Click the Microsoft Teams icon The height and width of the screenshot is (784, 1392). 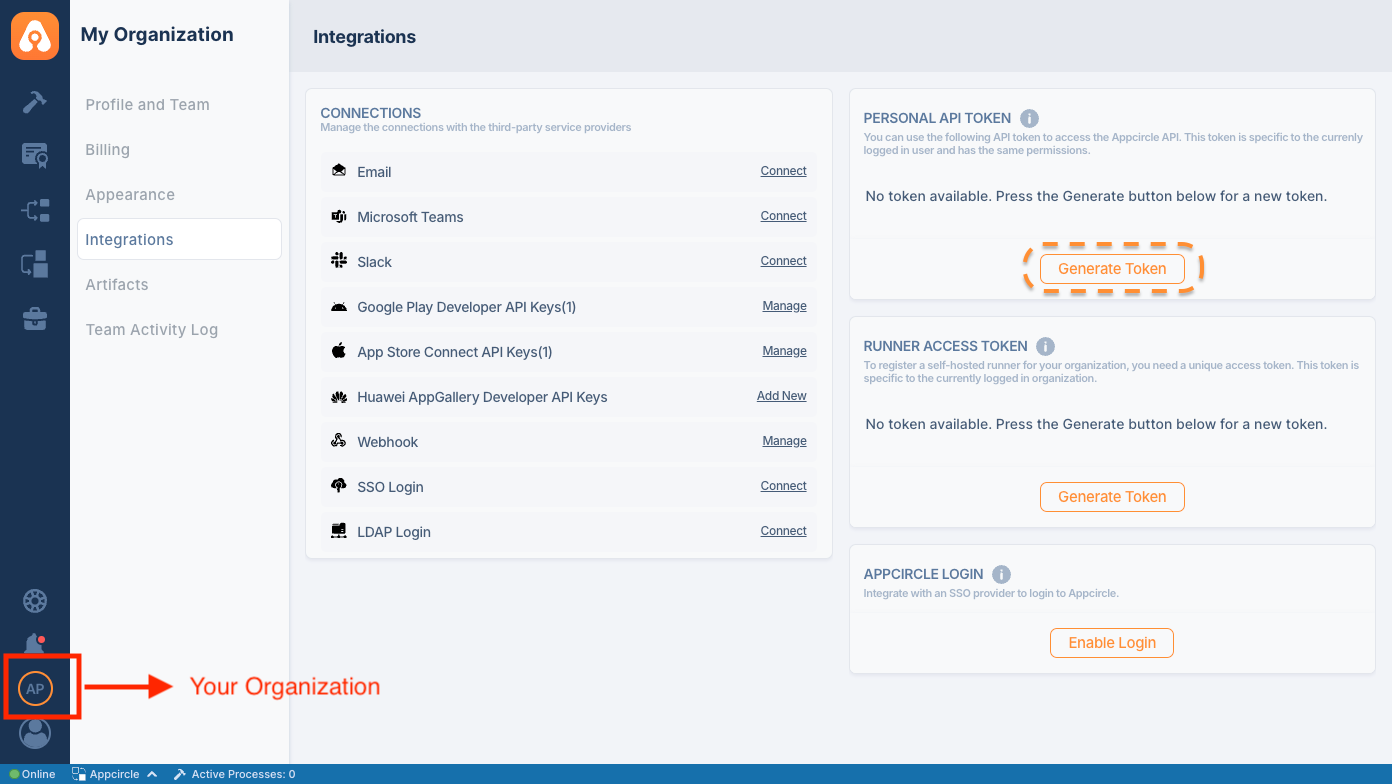point(339,216)
